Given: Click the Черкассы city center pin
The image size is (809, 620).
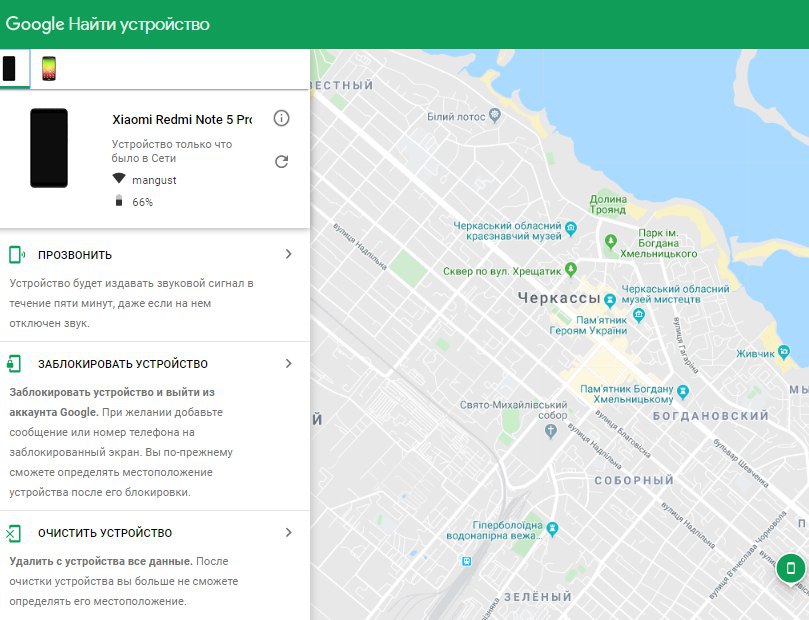Looking at the screenshot, I should 610,299.
